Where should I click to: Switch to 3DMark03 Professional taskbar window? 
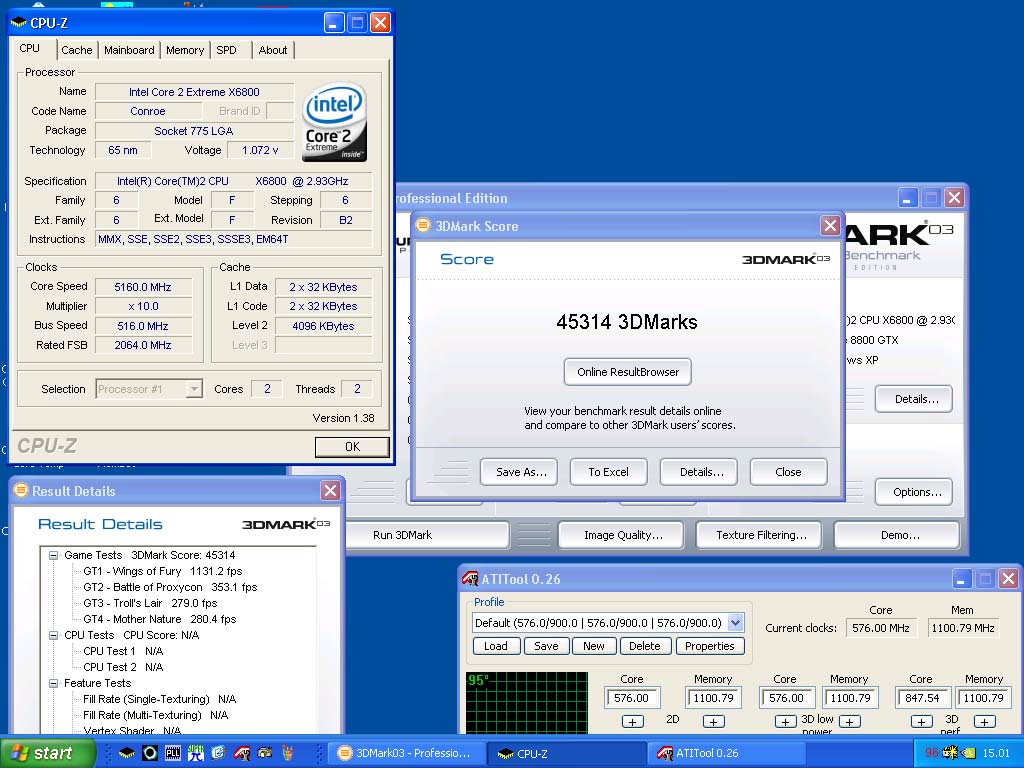tap(407, 753)
